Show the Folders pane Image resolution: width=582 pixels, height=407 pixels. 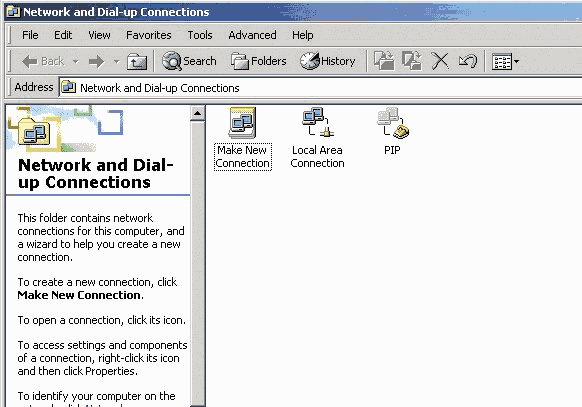pos(259,61)
